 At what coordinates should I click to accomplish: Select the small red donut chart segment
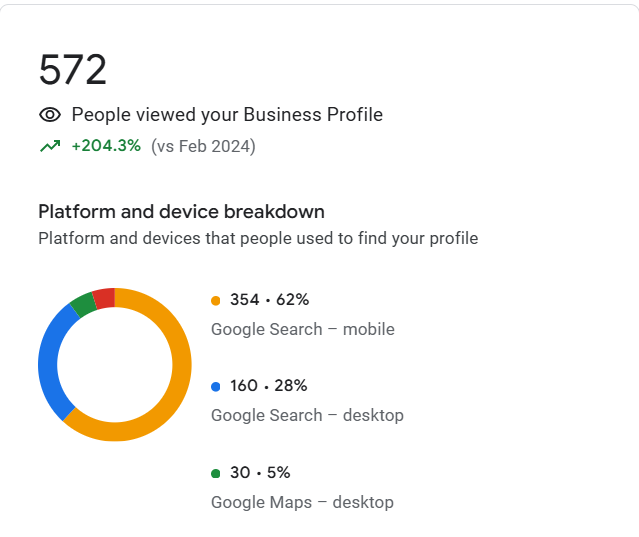(104, 298)
